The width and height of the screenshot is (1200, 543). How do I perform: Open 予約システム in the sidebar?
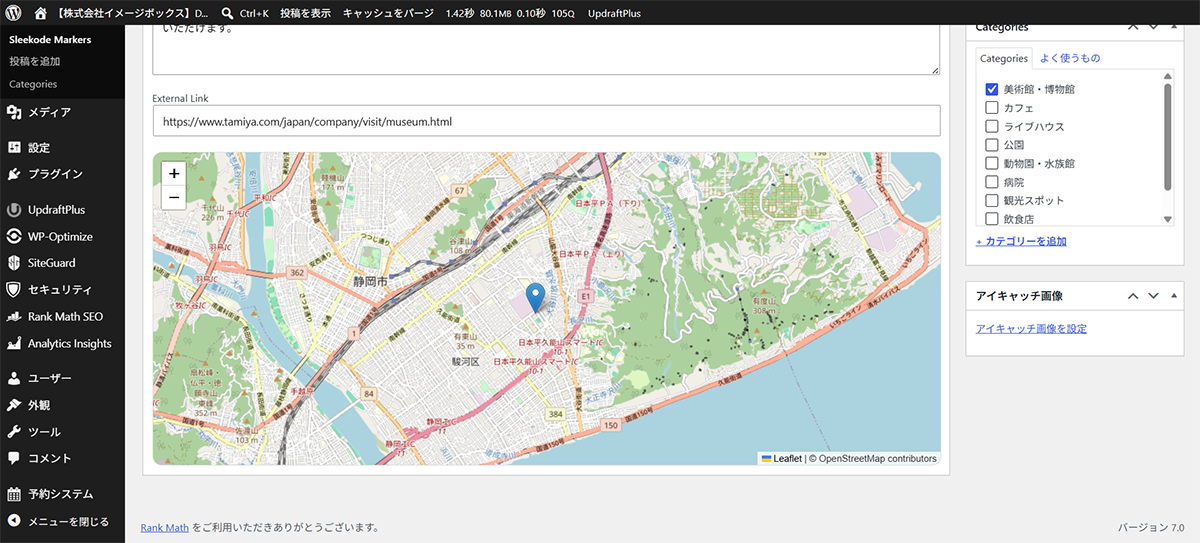point(62,494)
